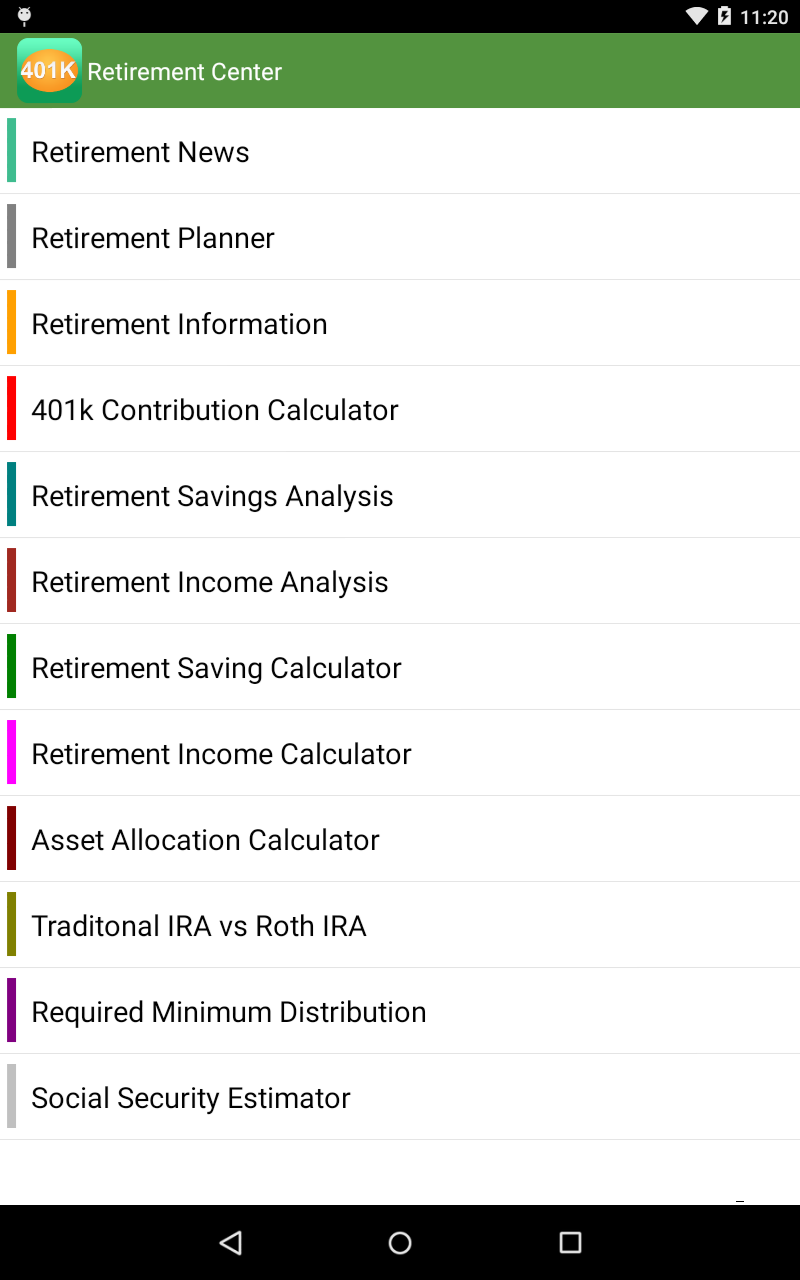Open the Retirement Saving Calculator
The image size is (800, 1280).
(x=216, y=668)
